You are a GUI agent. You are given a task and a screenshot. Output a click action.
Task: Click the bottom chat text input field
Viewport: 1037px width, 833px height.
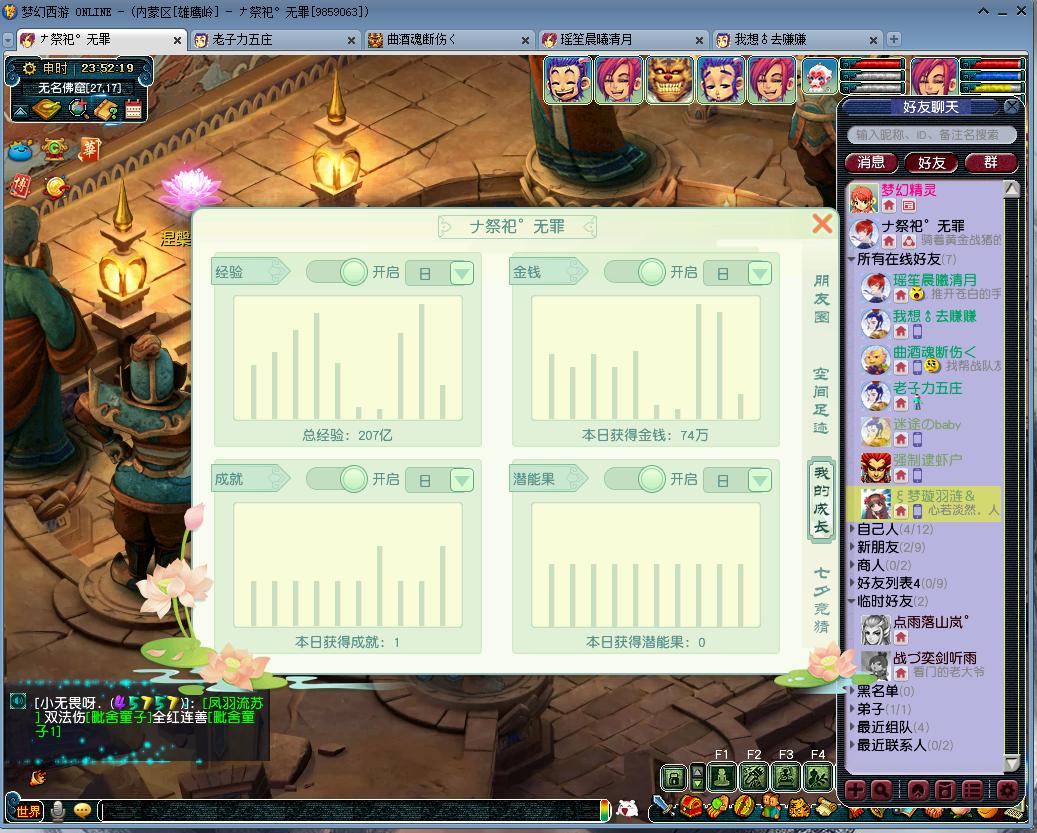(x=351, y=811)
